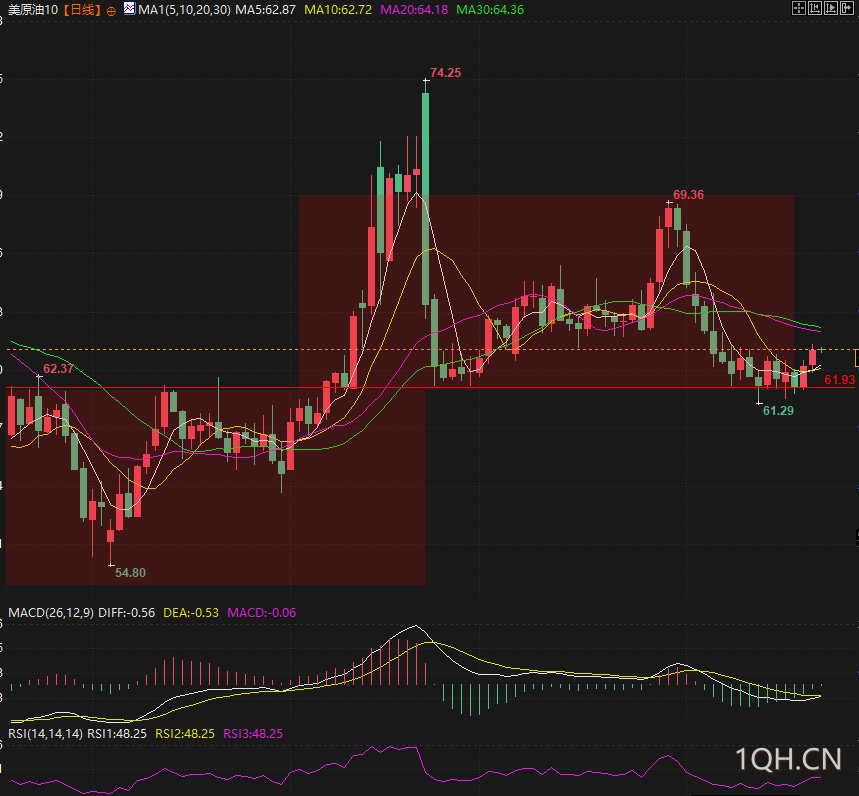
Task: Click the MACD(26,12,9) indicator title
Action: point(51,612)
